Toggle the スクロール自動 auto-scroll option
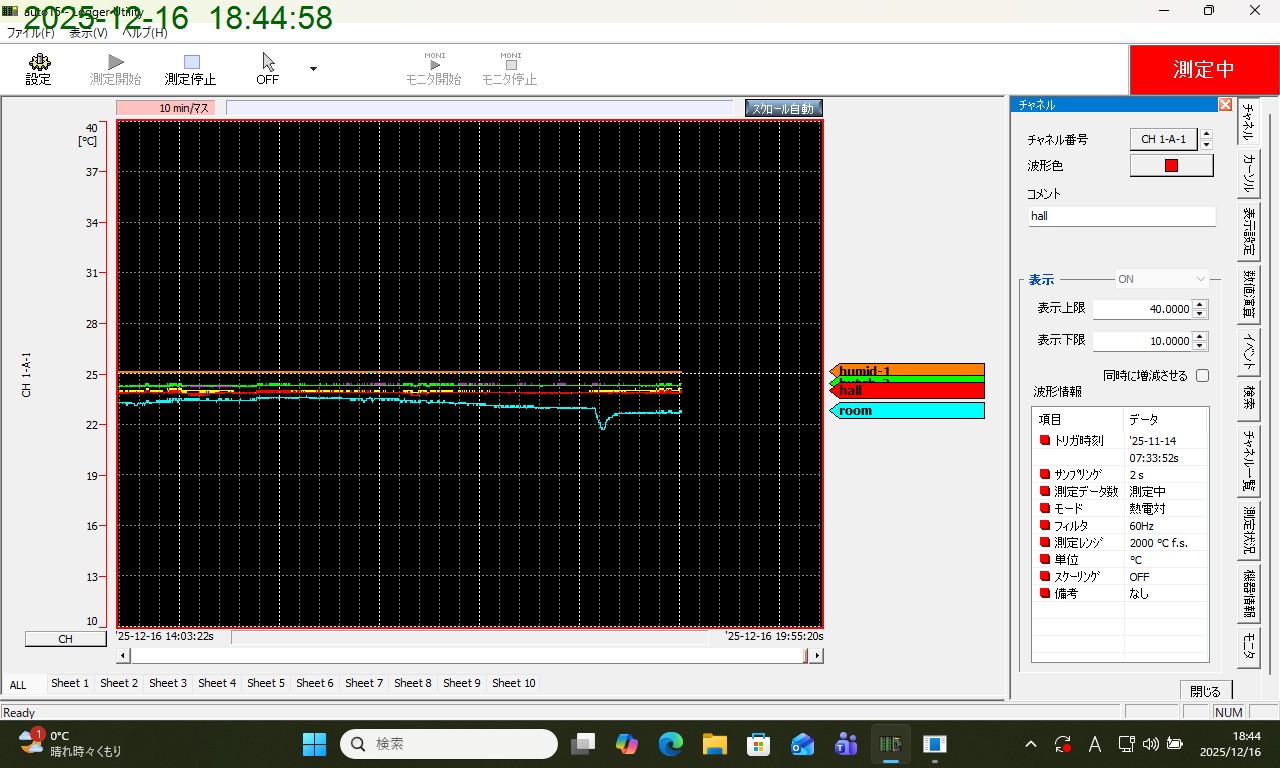This screenshot has height=768, width=1280. click(x=782, y=107)
